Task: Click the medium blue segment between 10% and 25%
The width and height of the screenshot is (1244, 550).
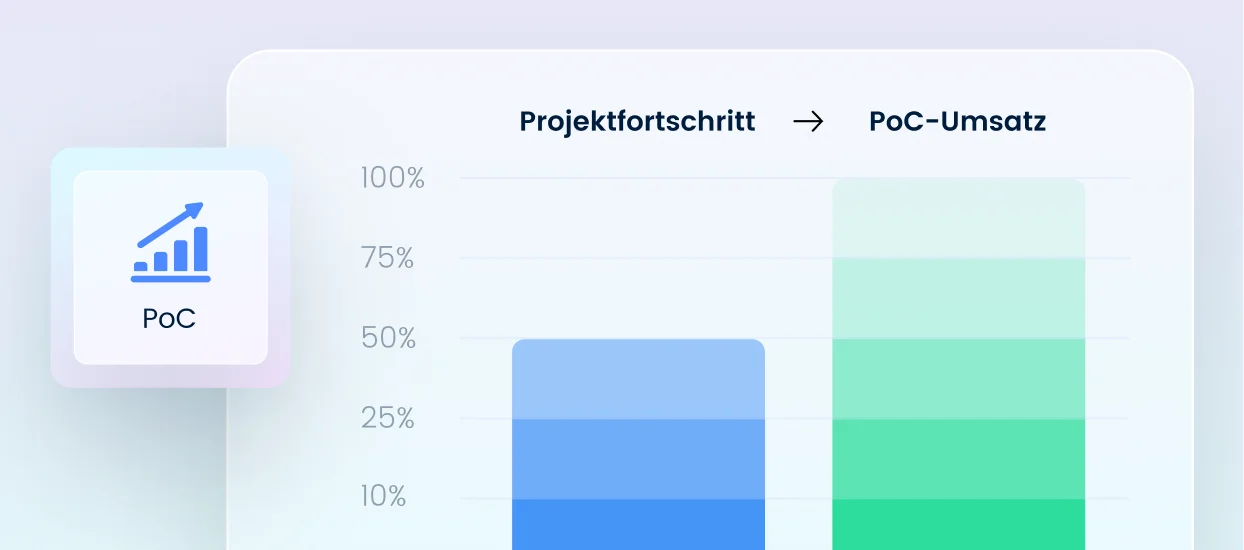Action: tap(638, 459)
